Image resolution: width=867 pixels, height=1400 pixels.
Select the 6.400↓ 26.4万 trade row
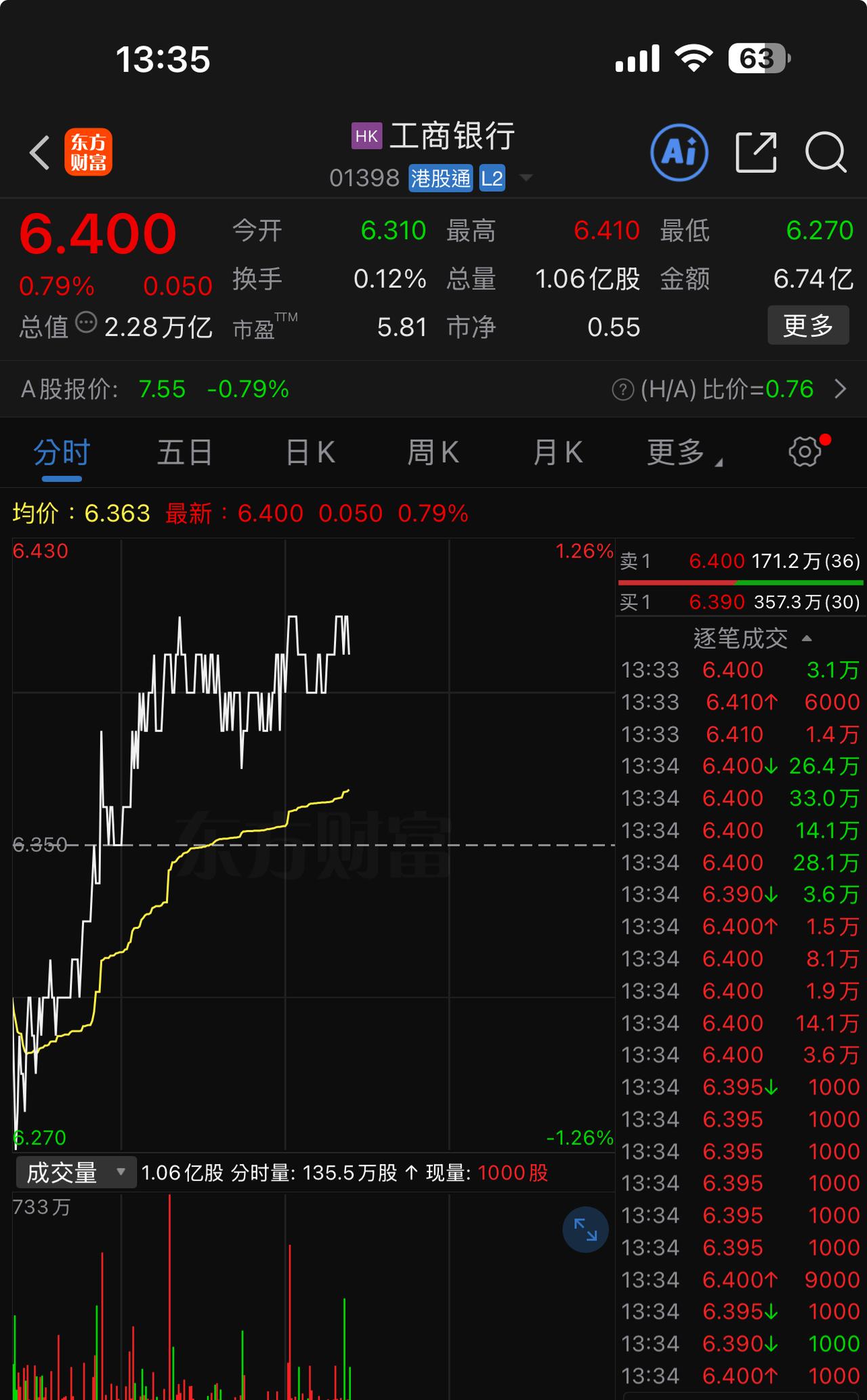pyautogui.click(x=740, y=766)
